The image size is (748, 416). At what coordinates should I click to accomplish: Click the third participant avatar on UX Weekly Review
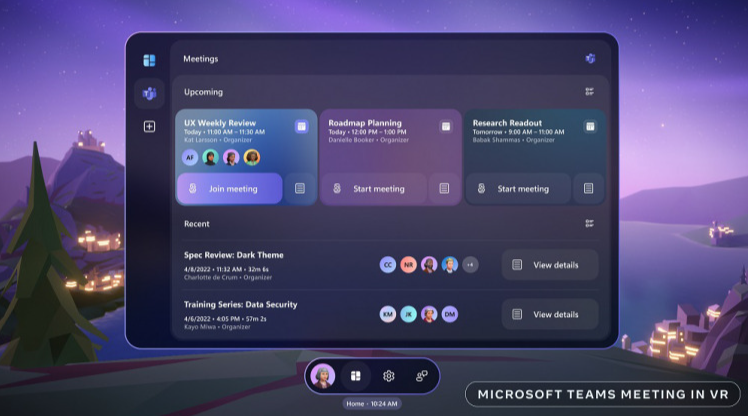pyautogui.click(x=231, y=157)
